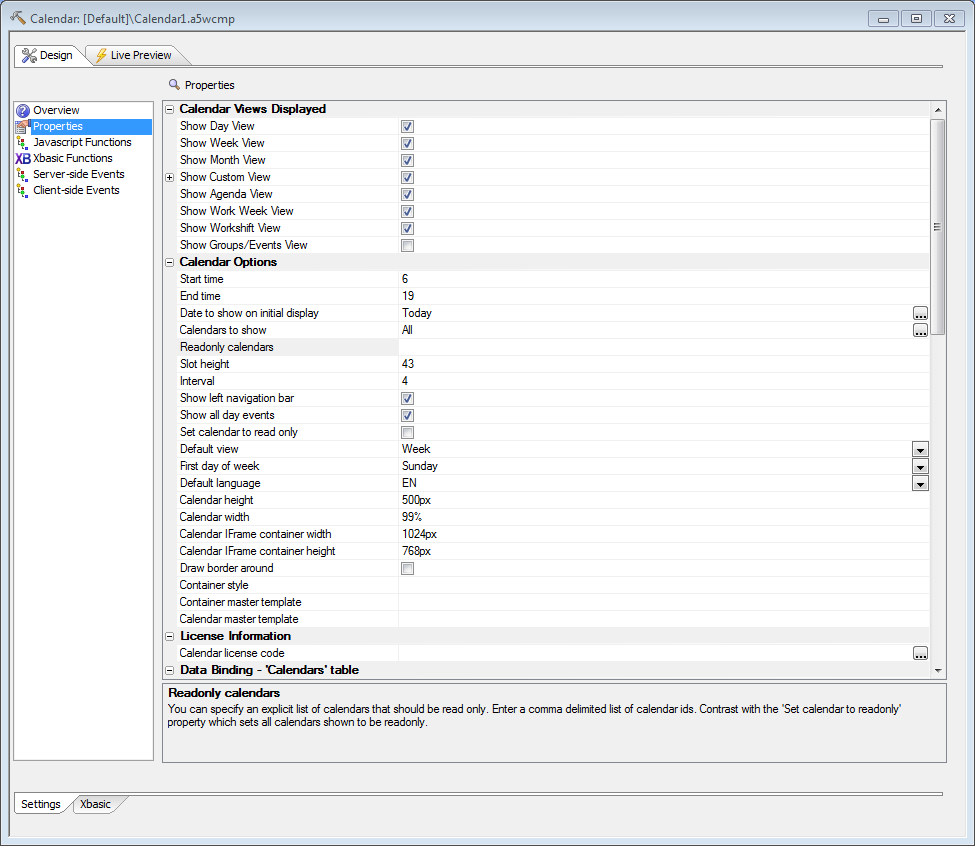Viewport: 975px width, 846px height.
Task: Open browse button for Calendars to show
Action: pos(920,330)
